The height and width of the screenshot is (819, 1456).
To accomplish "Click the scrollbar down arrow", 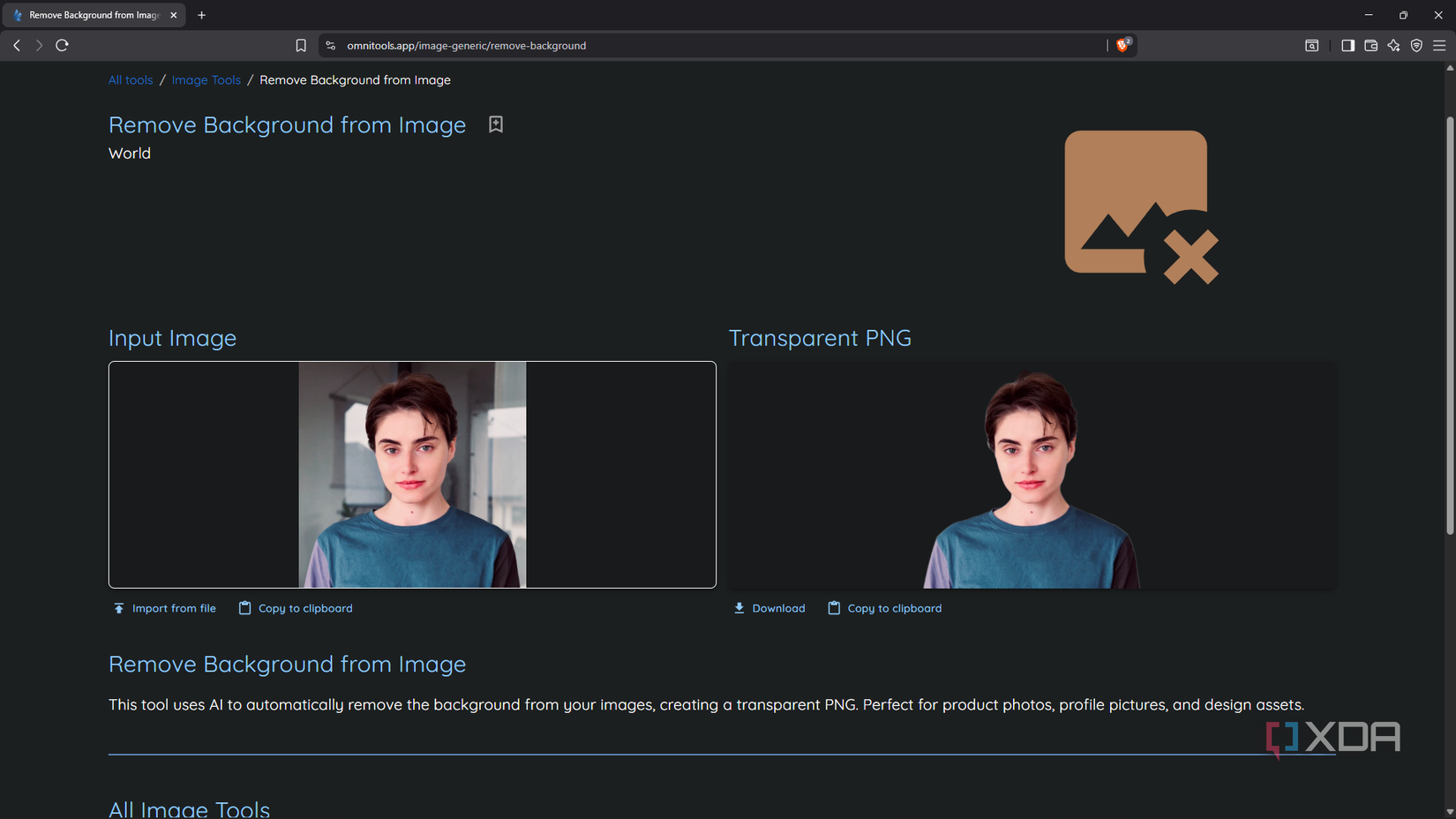I will click(1450, 812).
